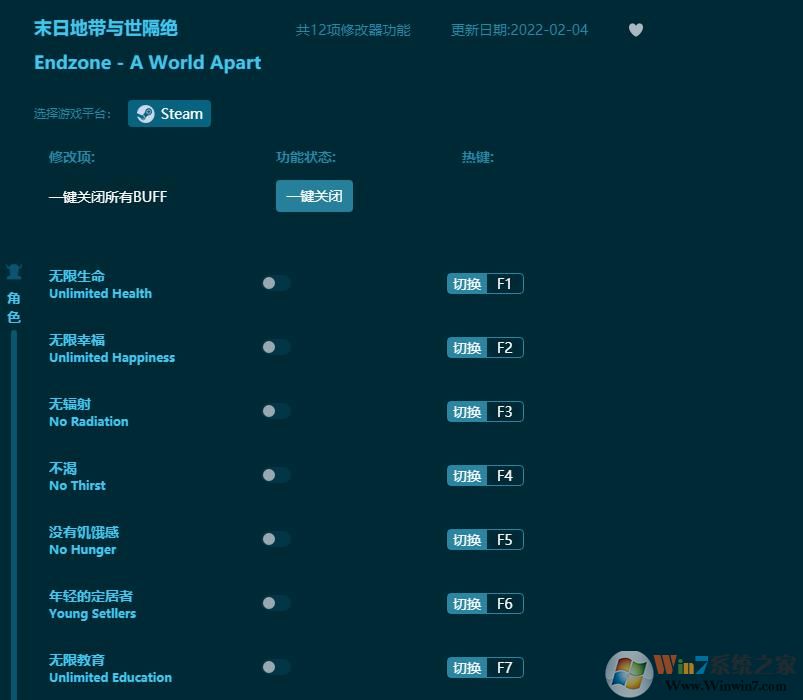Click the Endzone - A World Apart title
Screen dimensions: 803x700
(148, 62)
